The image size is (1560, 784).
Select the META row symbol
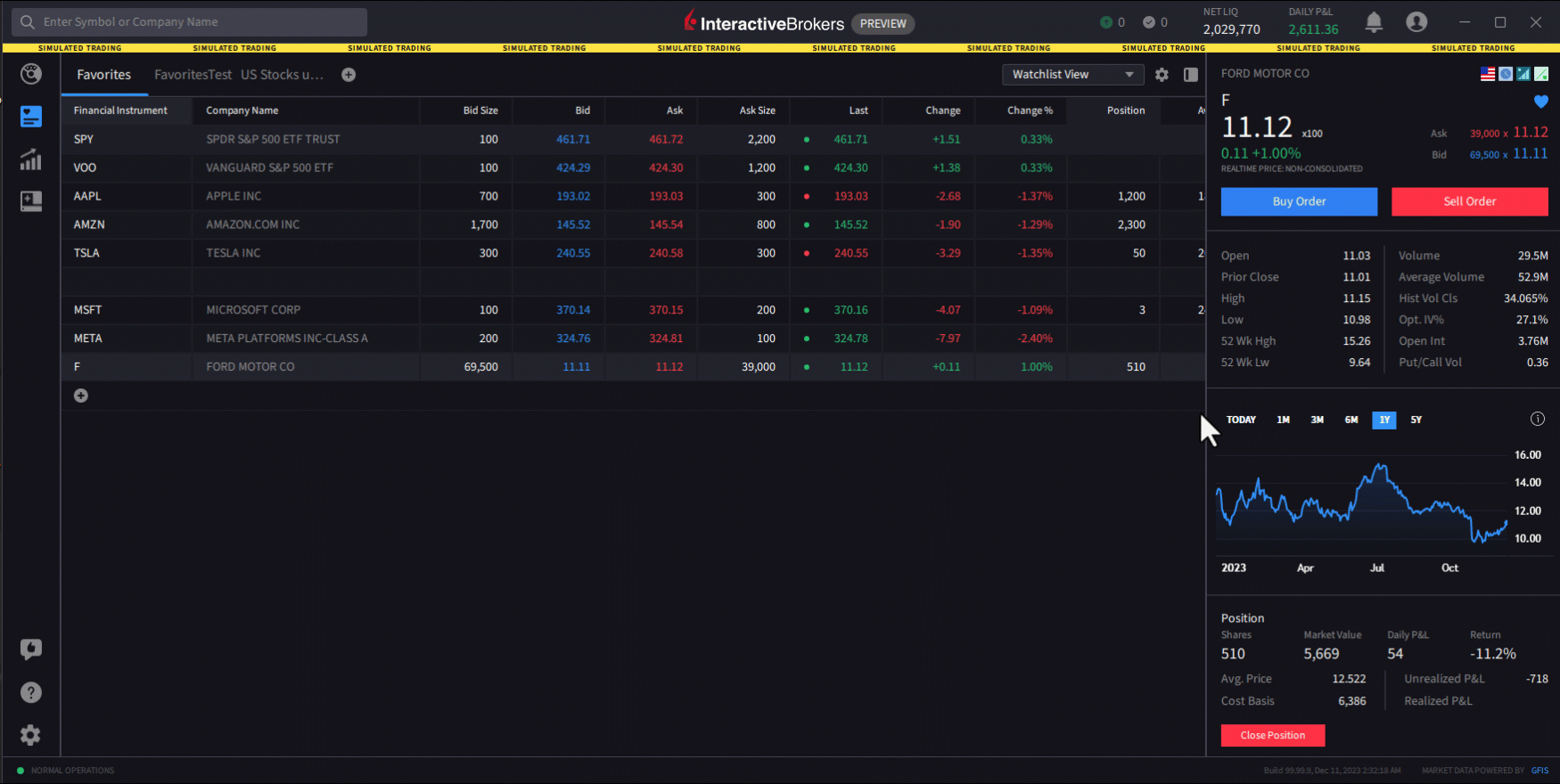pyautogui.click(x=88, y=339)
